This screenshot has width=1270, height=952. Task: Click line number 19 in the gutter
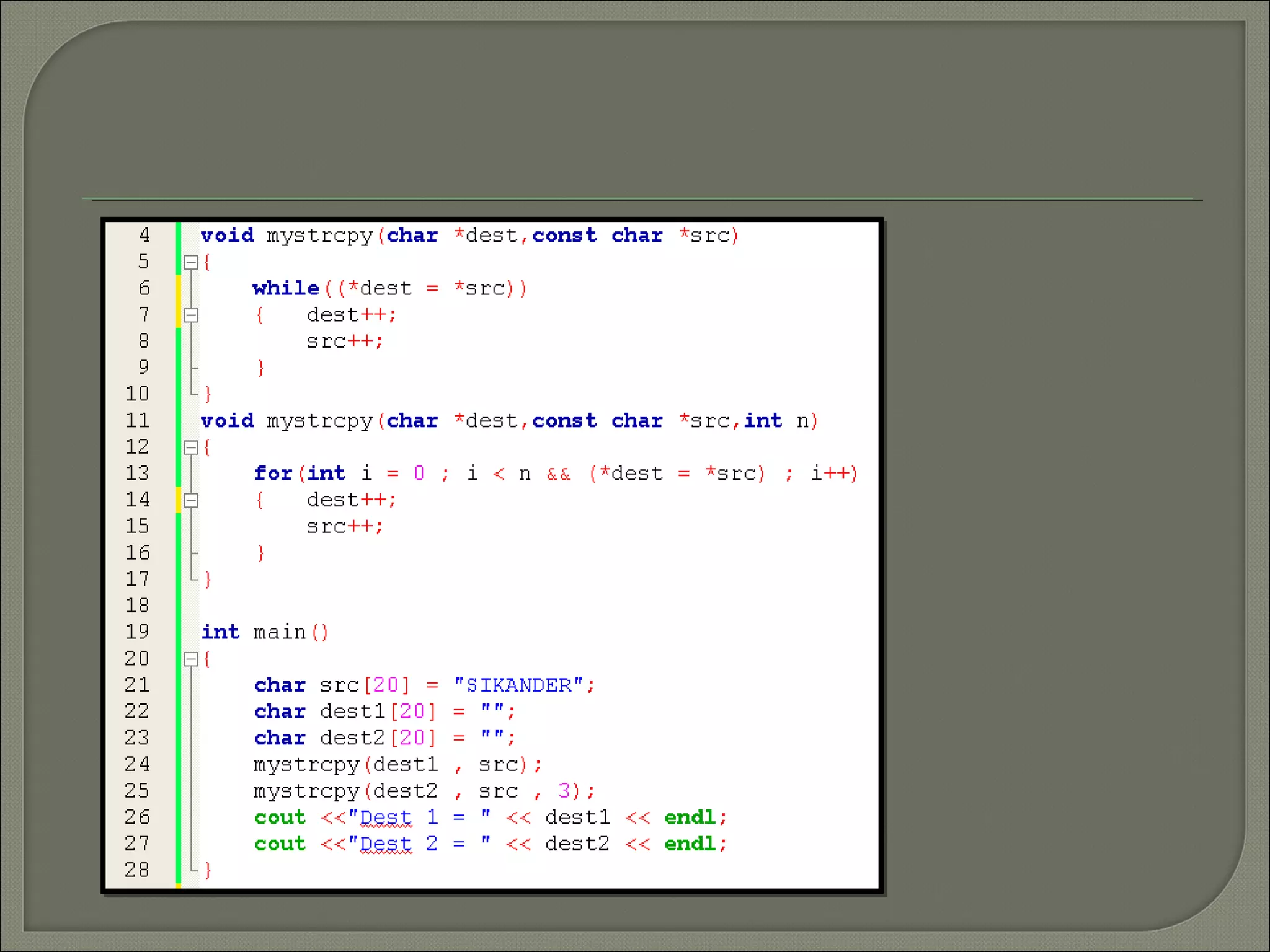(x=138, y=632)
